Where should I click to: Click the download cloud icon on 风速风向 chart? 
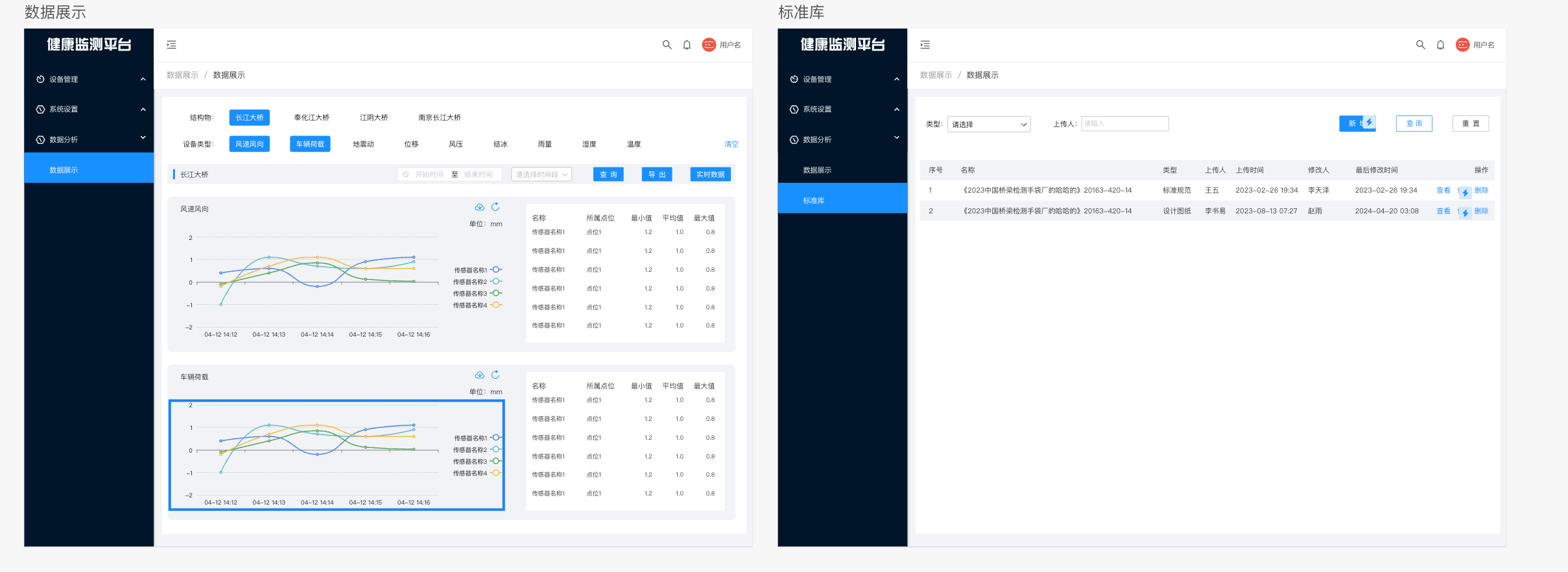479,207
